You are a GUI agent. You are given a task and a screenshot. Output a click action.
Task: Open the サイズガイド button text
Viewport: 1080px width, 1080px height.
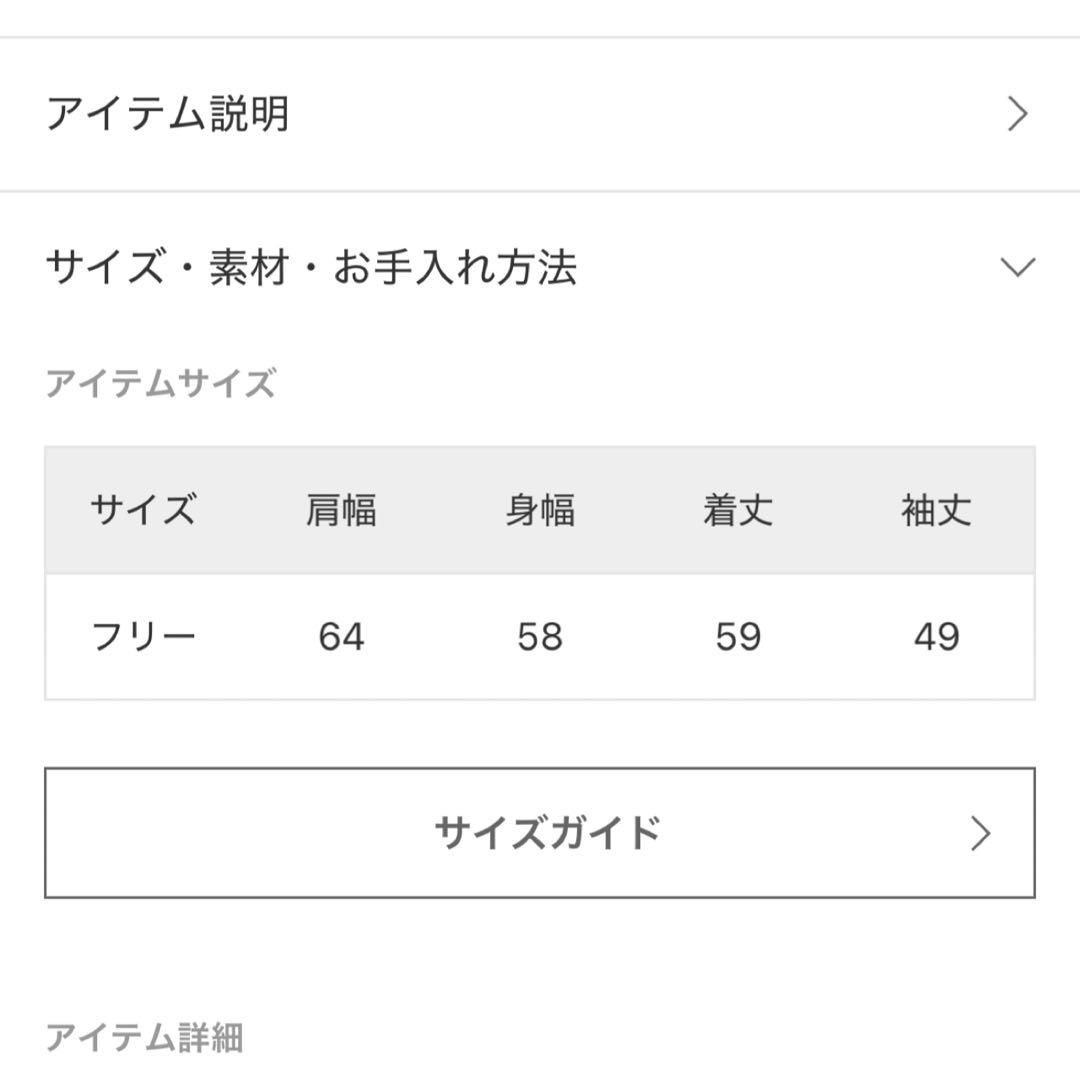coord(547,833)
